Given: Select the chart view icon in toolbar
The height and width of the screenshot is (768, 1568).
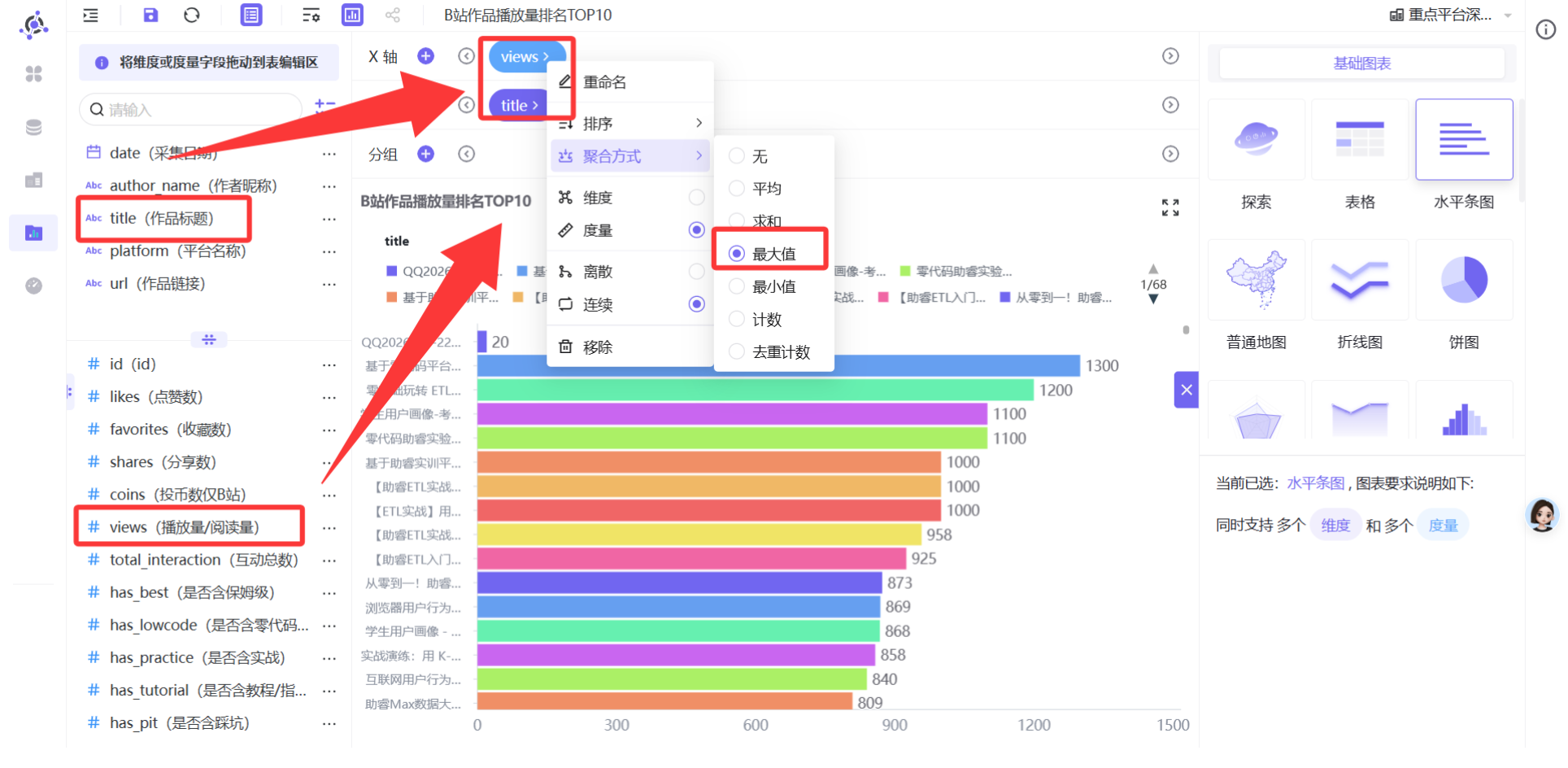Looking at the screenshot, I should pyautogui.click(x=352, y=15).
